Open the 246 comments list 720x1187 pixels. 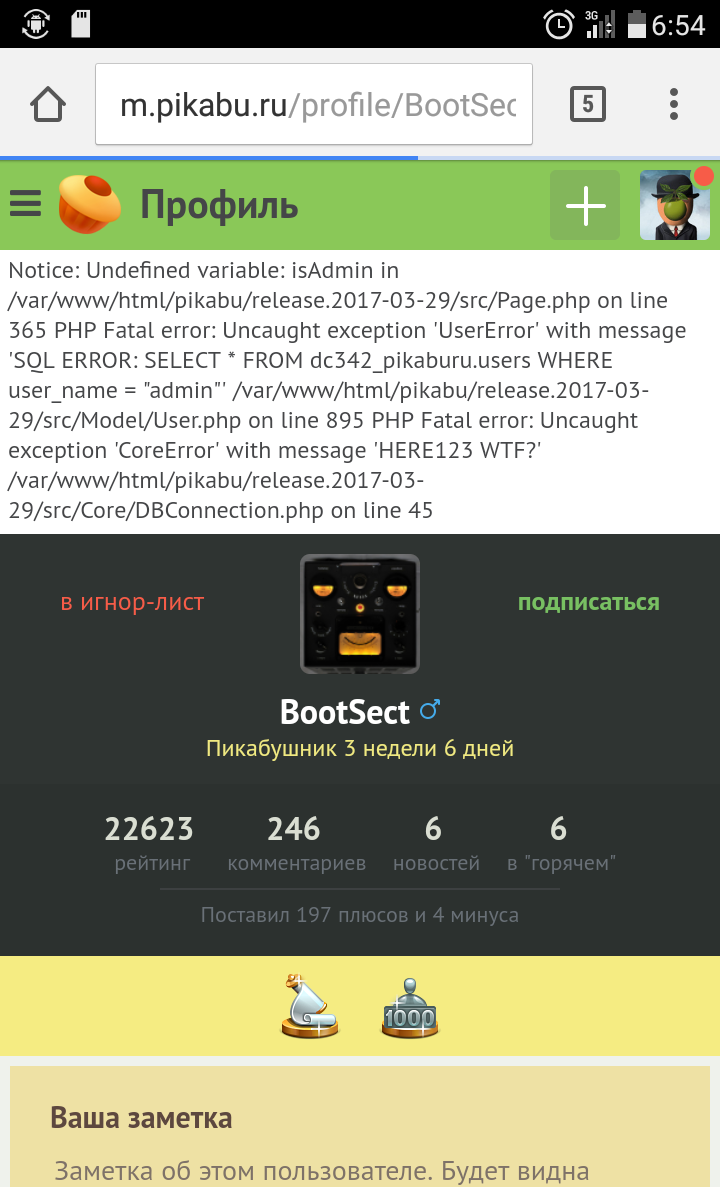296,842
